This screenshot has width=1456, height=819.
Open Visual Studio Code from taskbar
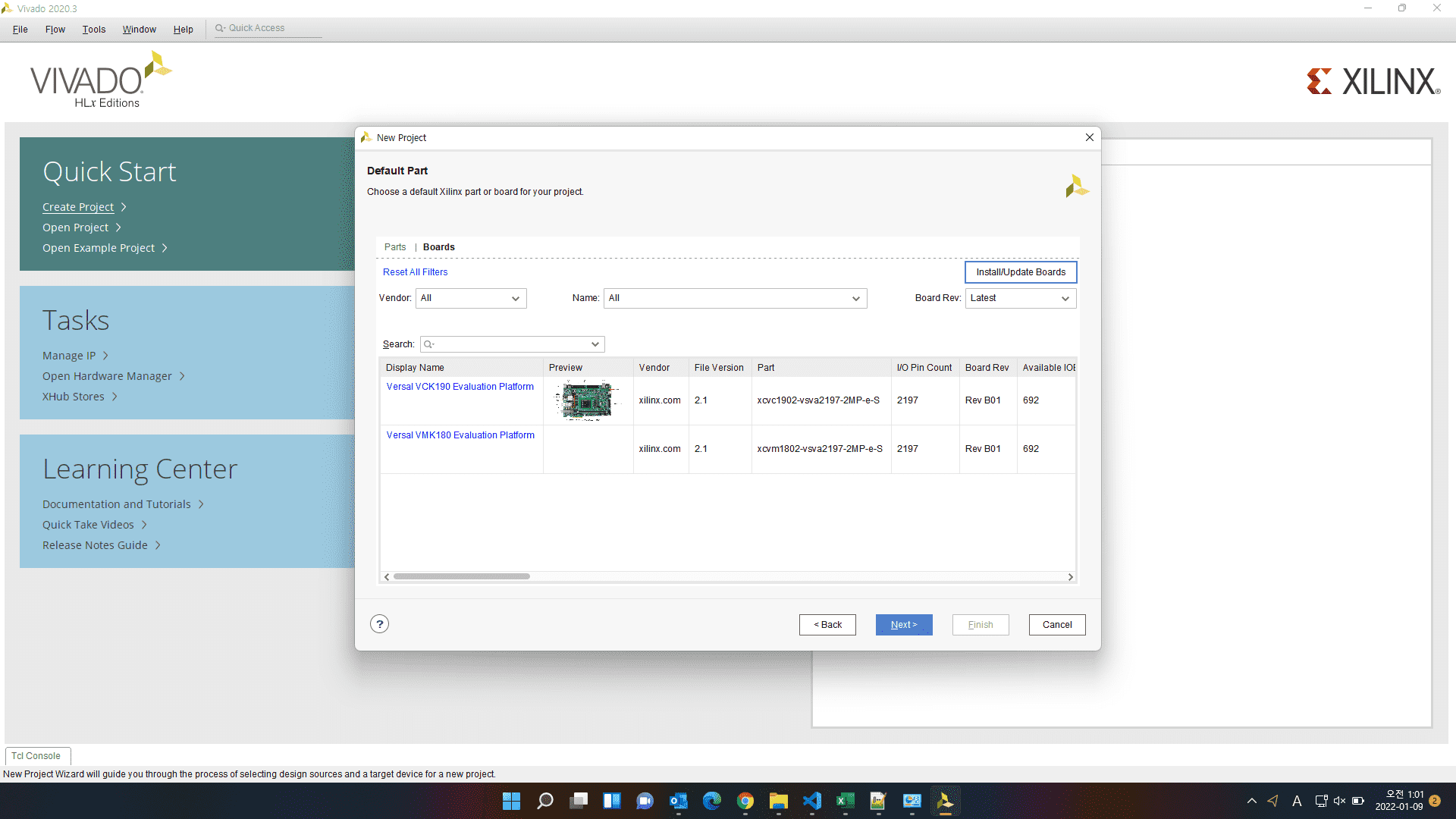(812, 801)
